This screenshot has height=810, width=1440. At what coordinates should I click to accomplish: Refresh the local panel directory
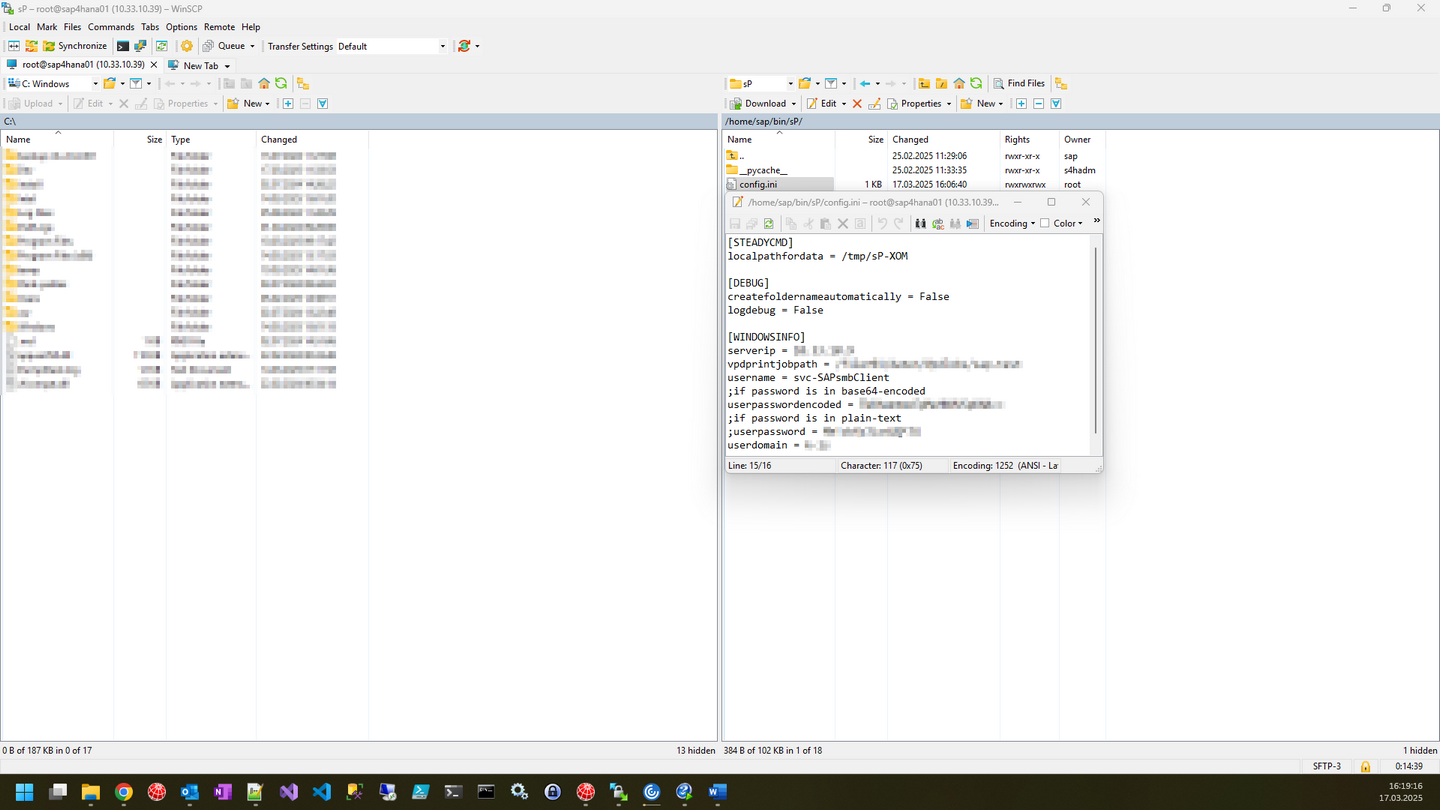pyautogui.click(x=281, y=84)
